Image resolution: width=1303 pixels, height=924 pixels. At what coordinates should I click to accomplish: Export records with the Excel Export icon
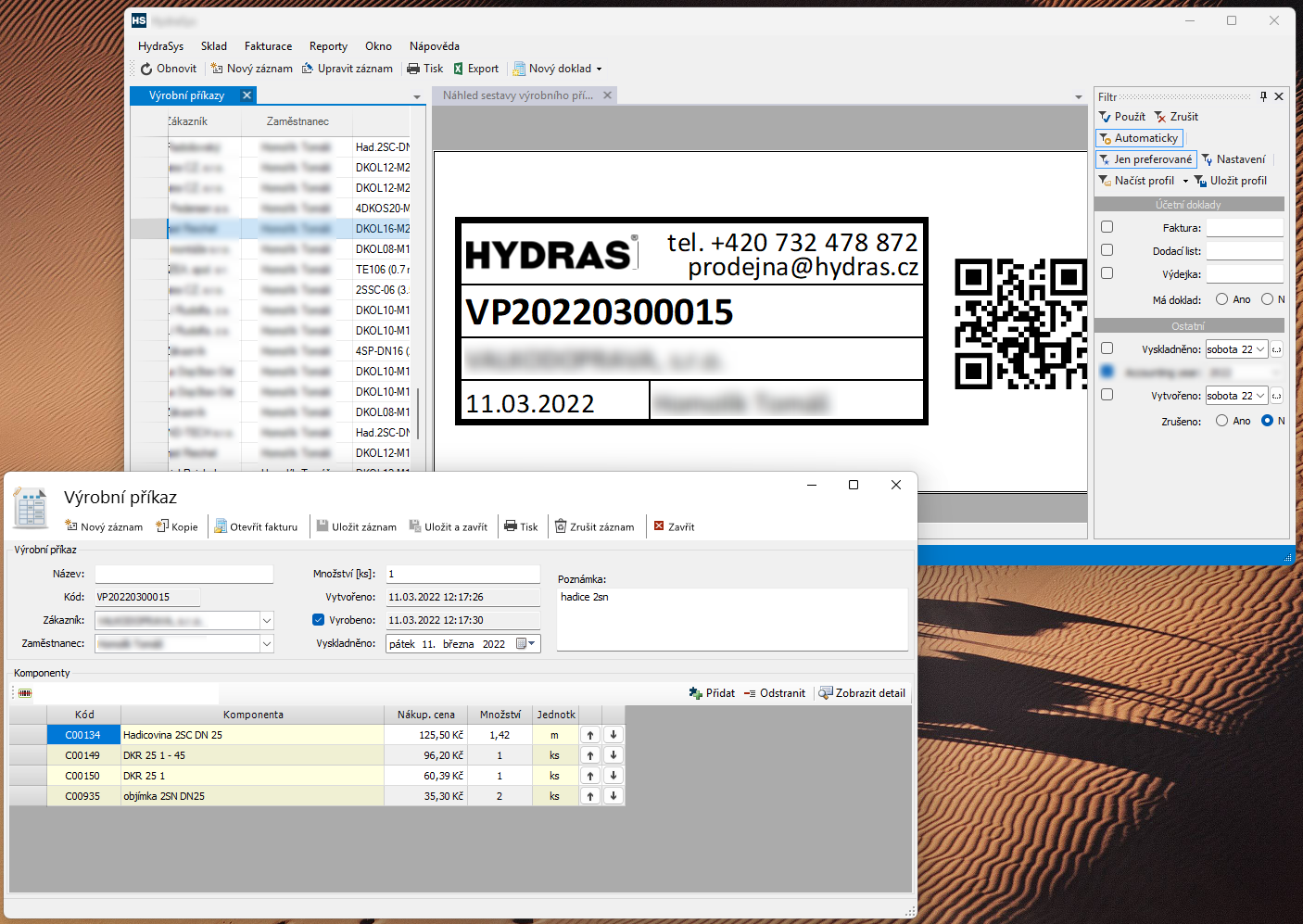[458, 69]
